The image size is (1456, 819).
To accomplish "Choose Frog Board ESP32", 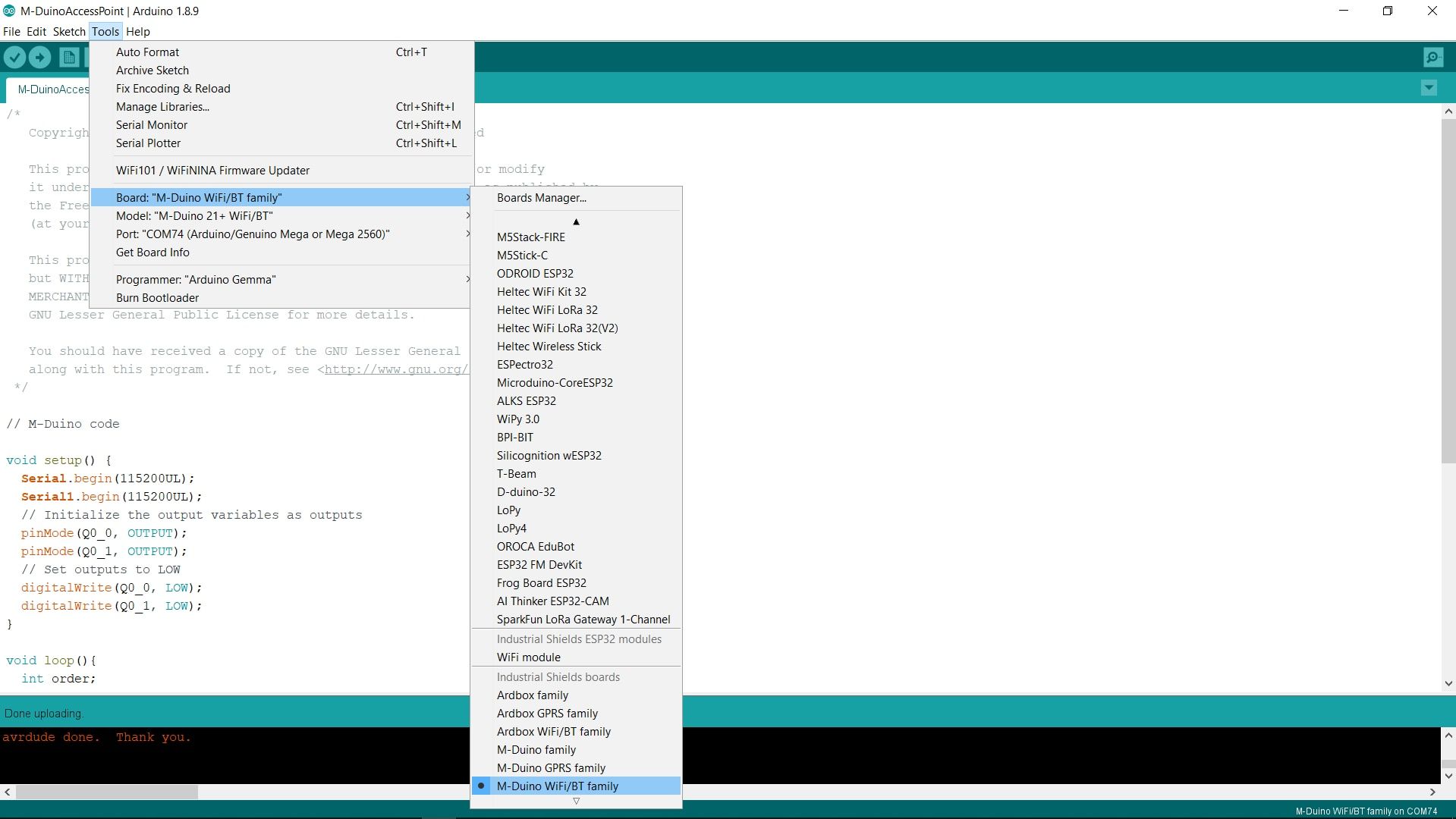I will pos(576,583).
